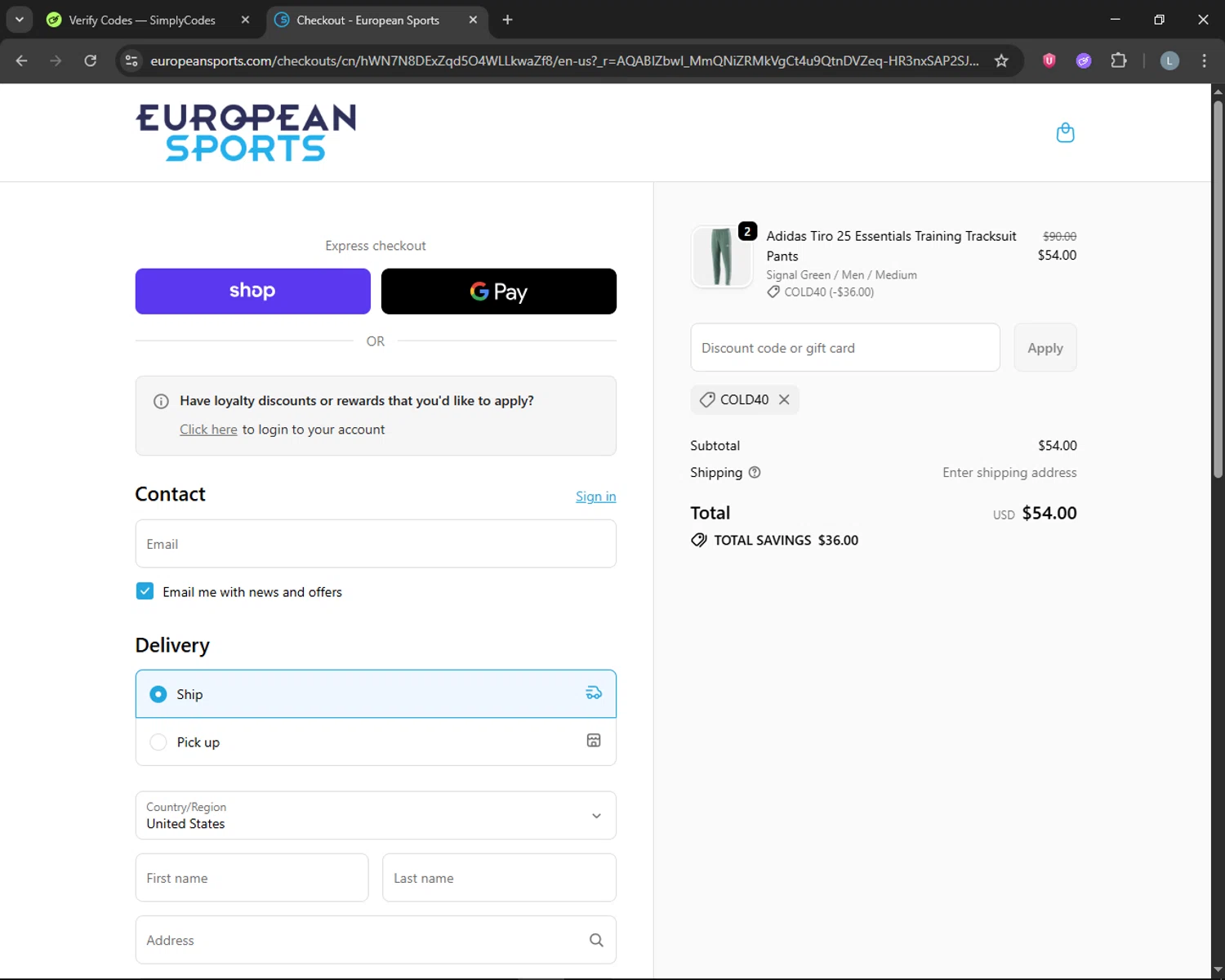The image size is (1225, 980).
Task: Remove the COLD40 discount code
Action: (x=784, y=399)
